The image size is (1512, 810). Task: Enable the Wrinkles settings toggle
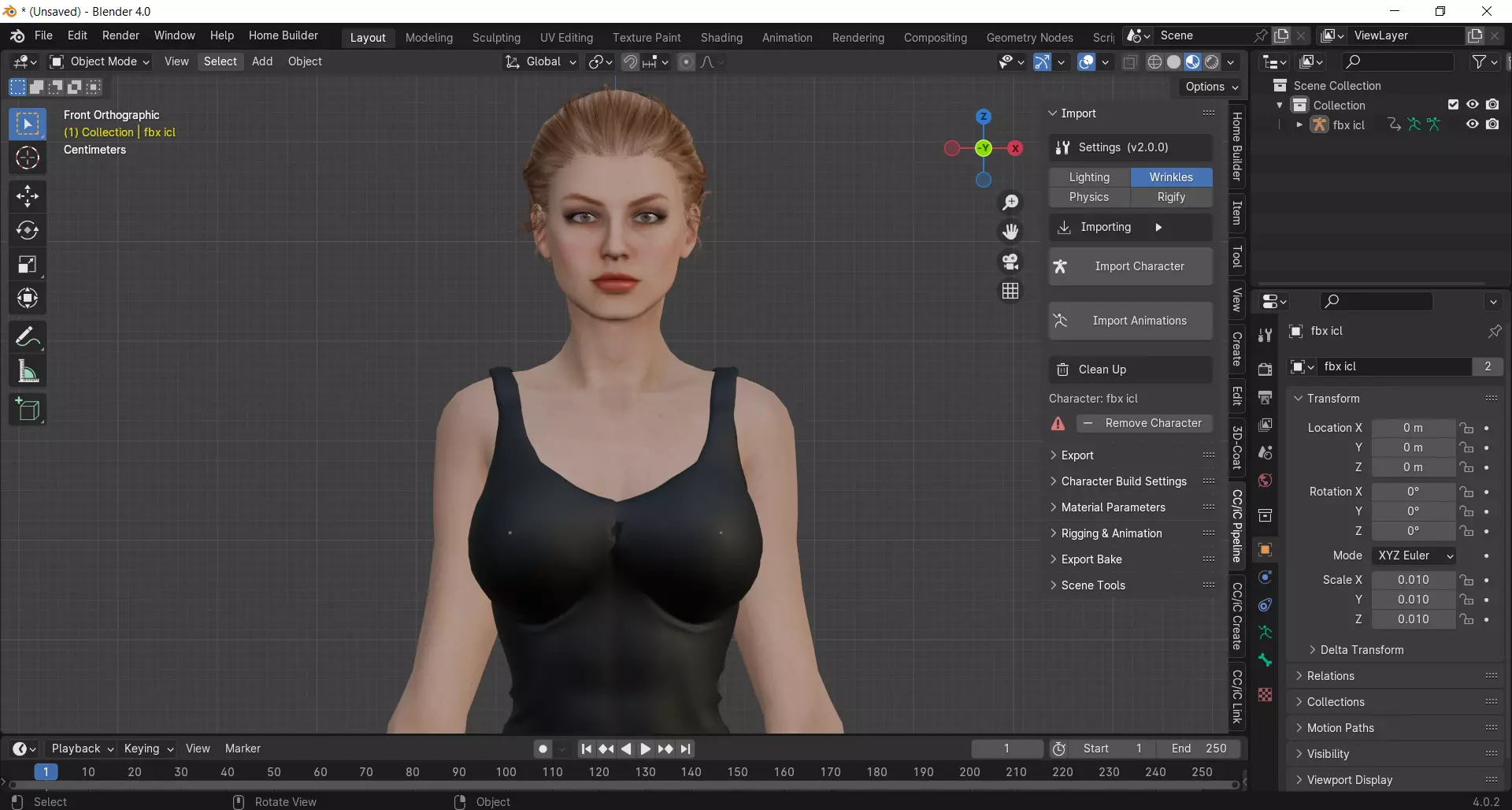(x=1171, y=177)
